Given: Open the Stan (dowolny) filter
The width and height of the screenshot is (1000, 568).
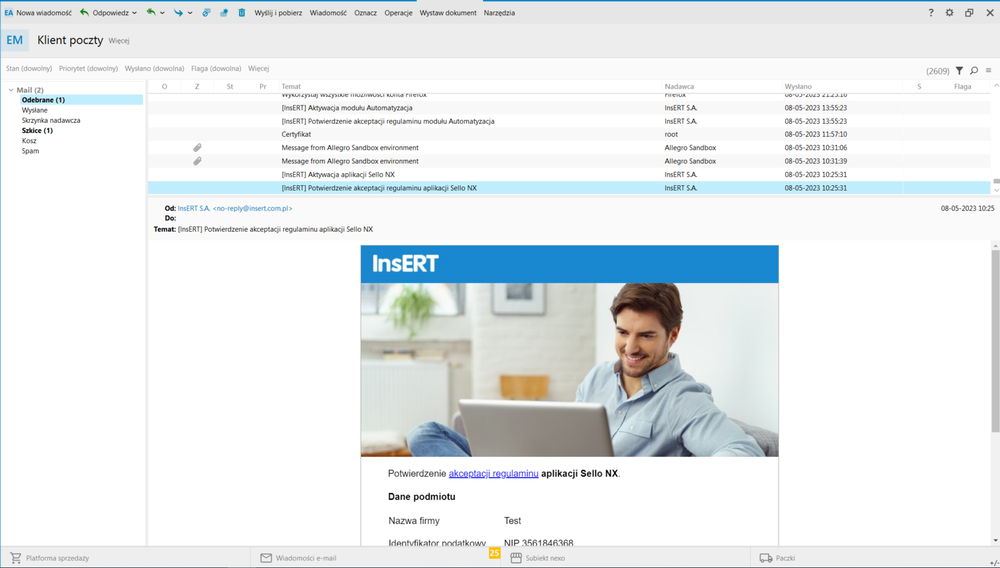Looking at the screenshot, I should (29, 69).
